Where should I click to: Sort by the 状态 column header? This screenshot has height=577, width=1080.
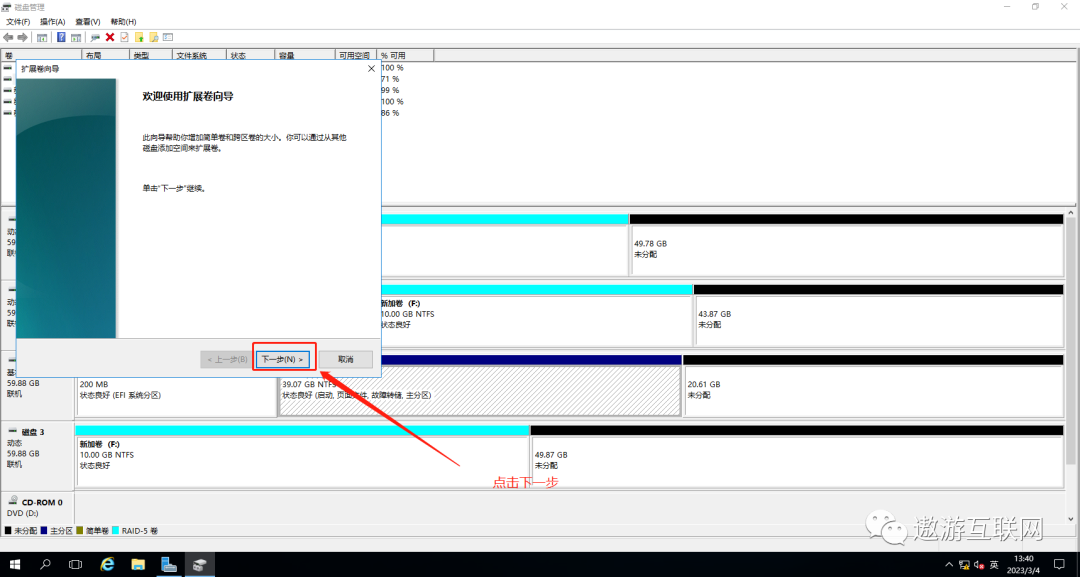251,56
